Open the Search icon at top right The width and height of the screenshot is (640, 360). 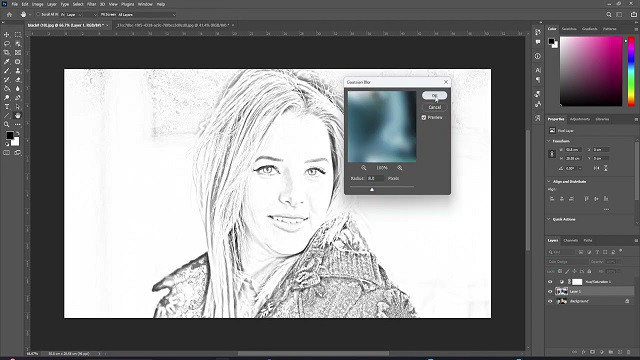[x=609, y=14]
